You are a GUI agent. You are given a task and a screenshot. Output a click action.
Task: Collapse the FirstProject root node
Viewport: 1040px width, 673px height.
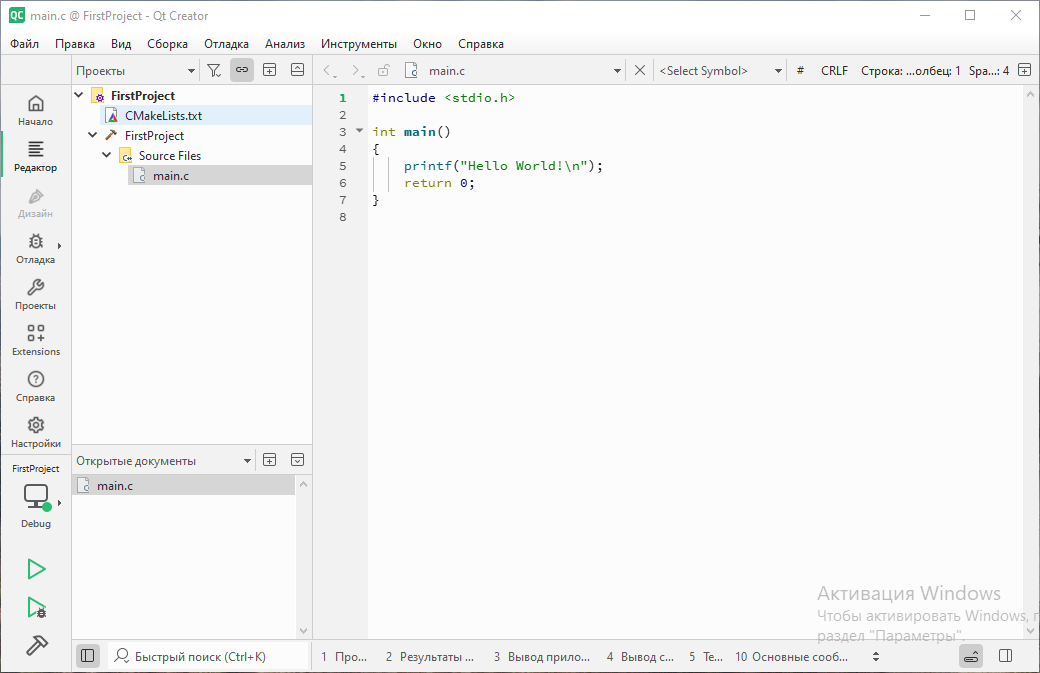click(x=79, y=95)
